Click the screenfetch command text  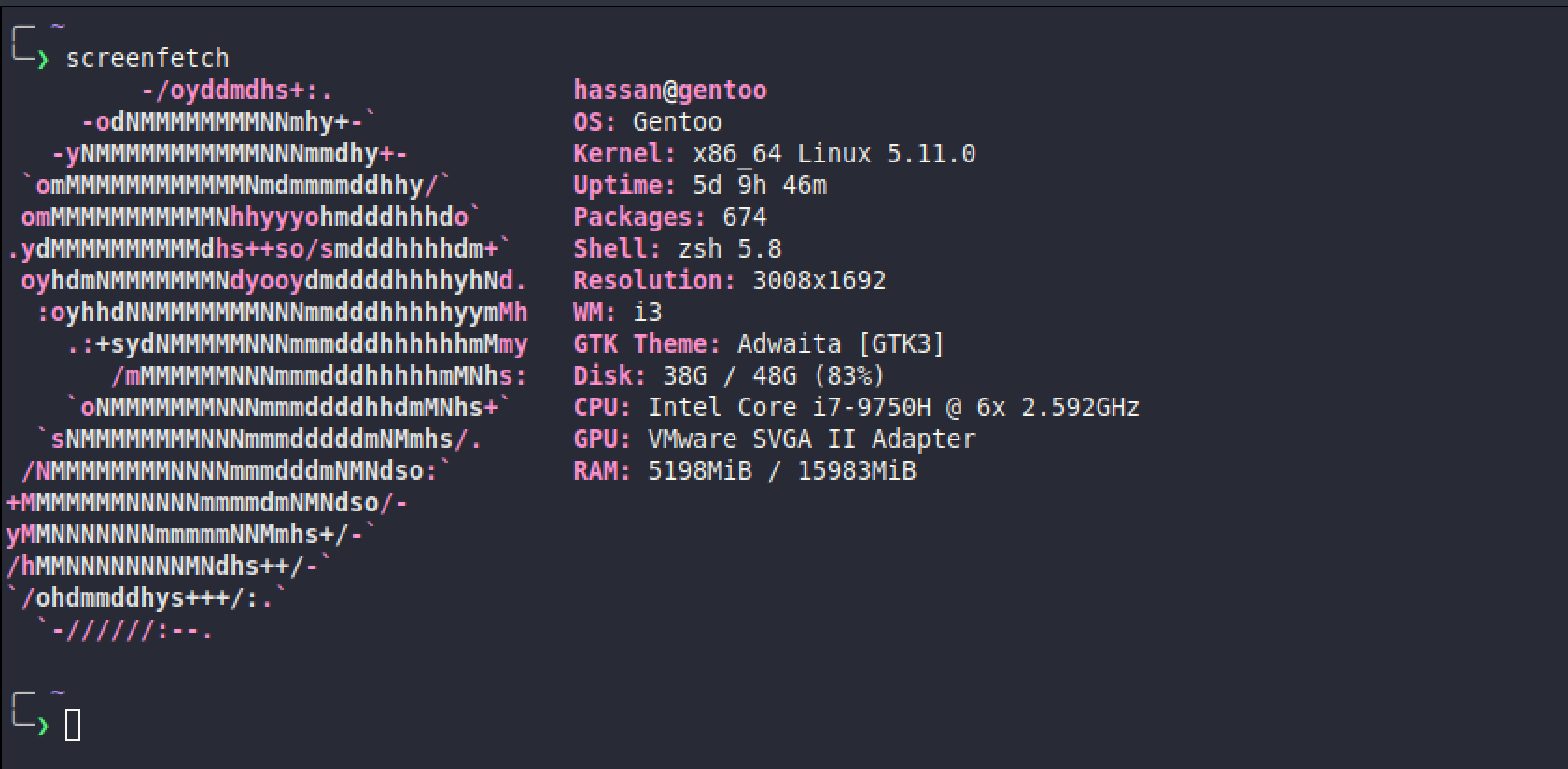[x=147, y=59]
